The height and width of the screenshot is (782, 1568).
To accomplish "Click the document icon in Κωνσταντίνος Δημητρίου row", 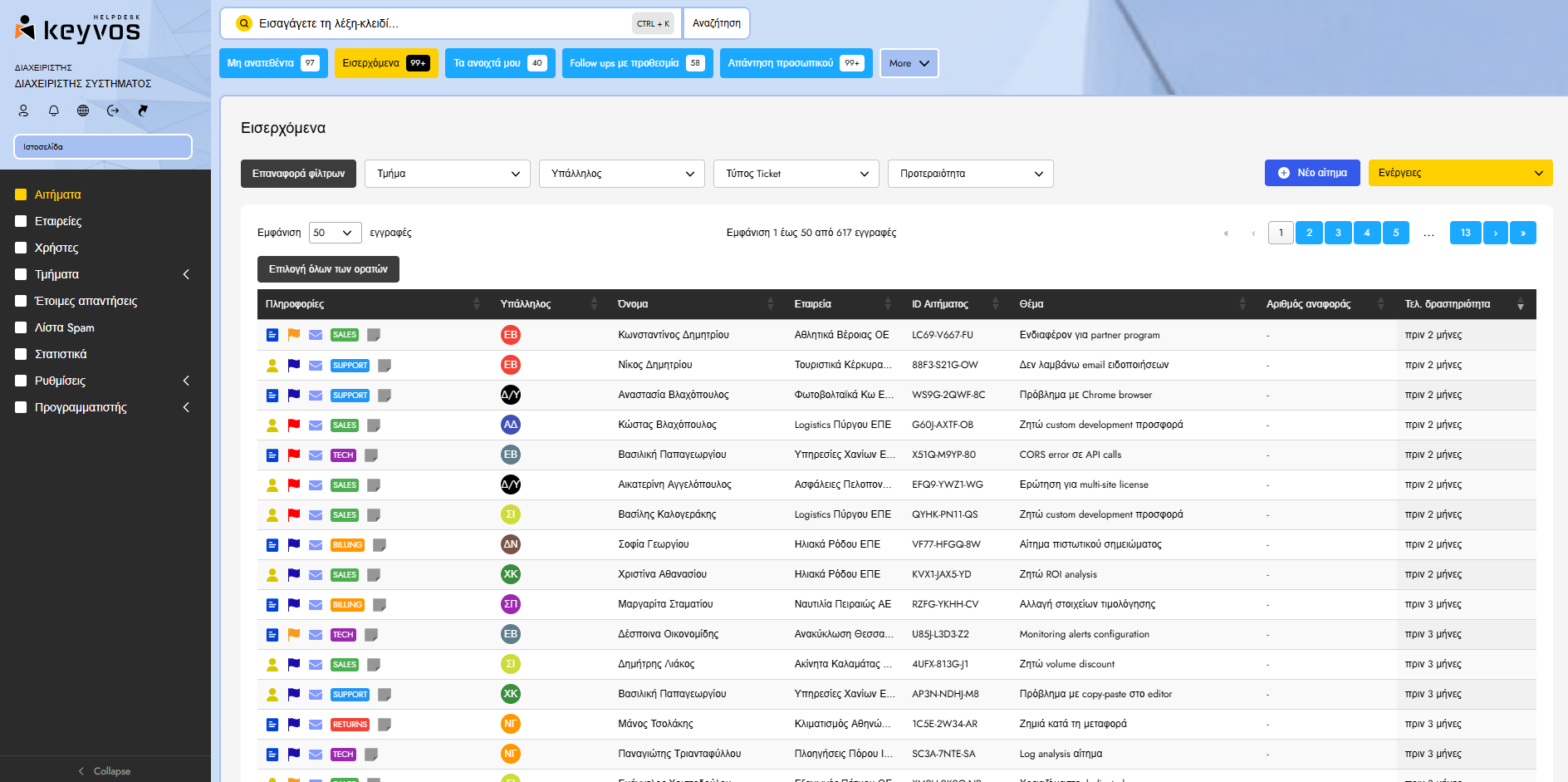I will (x=272, y=335).
